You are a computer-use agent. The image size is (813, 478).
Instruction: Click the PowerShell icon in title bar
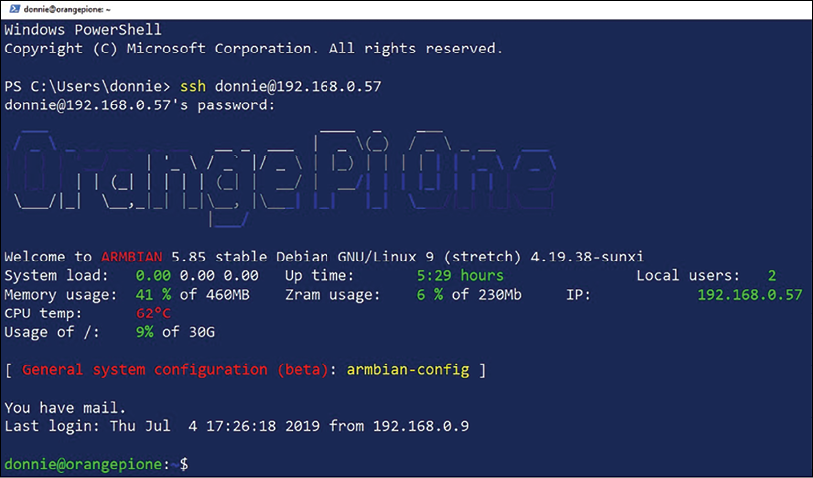[15, 9]
